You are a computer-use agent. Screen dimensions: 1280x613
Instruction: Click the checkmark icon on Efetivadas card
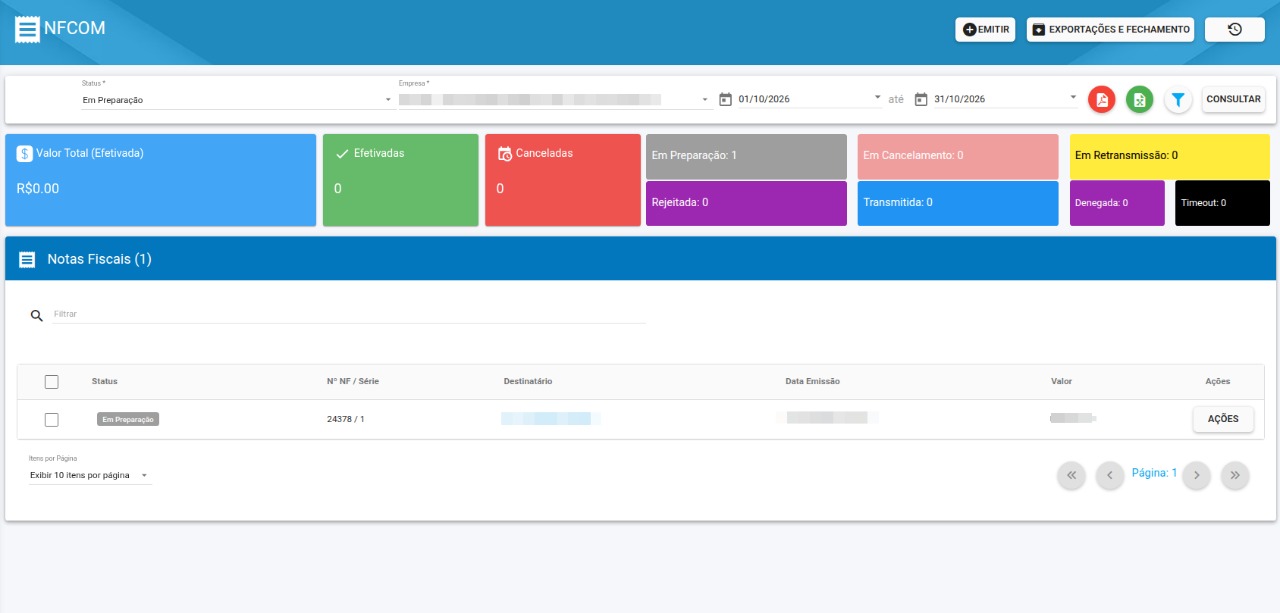pyautogui.click(x=342, y=153)
